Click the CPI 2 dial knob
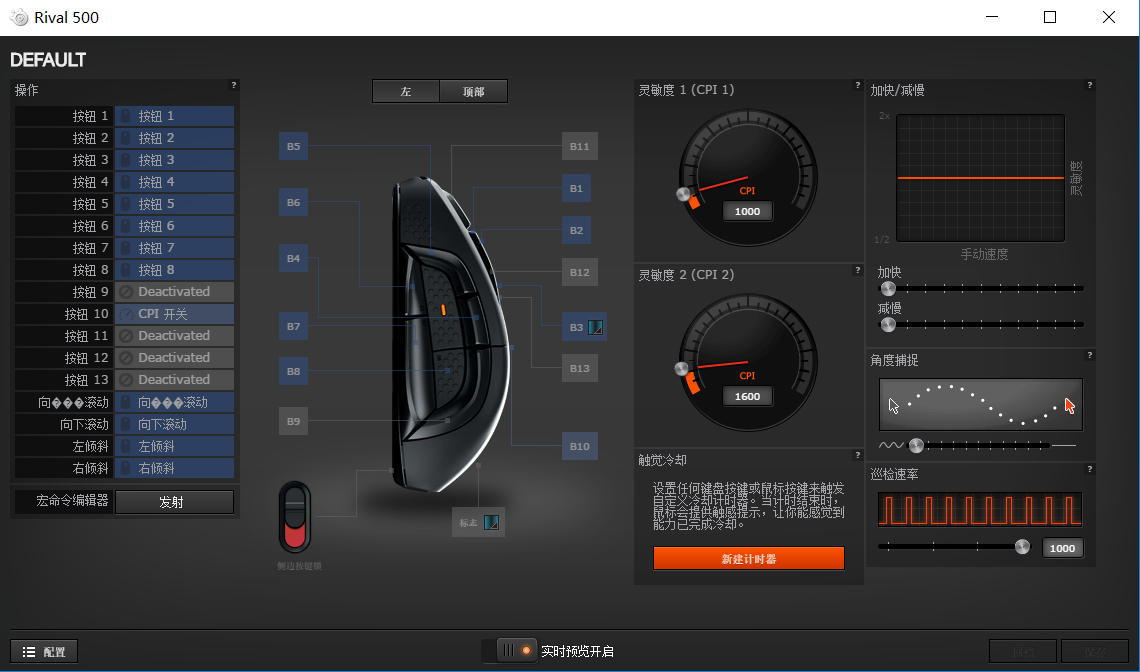This screenshot has height=672, width=1140. [x=682, y=369]
